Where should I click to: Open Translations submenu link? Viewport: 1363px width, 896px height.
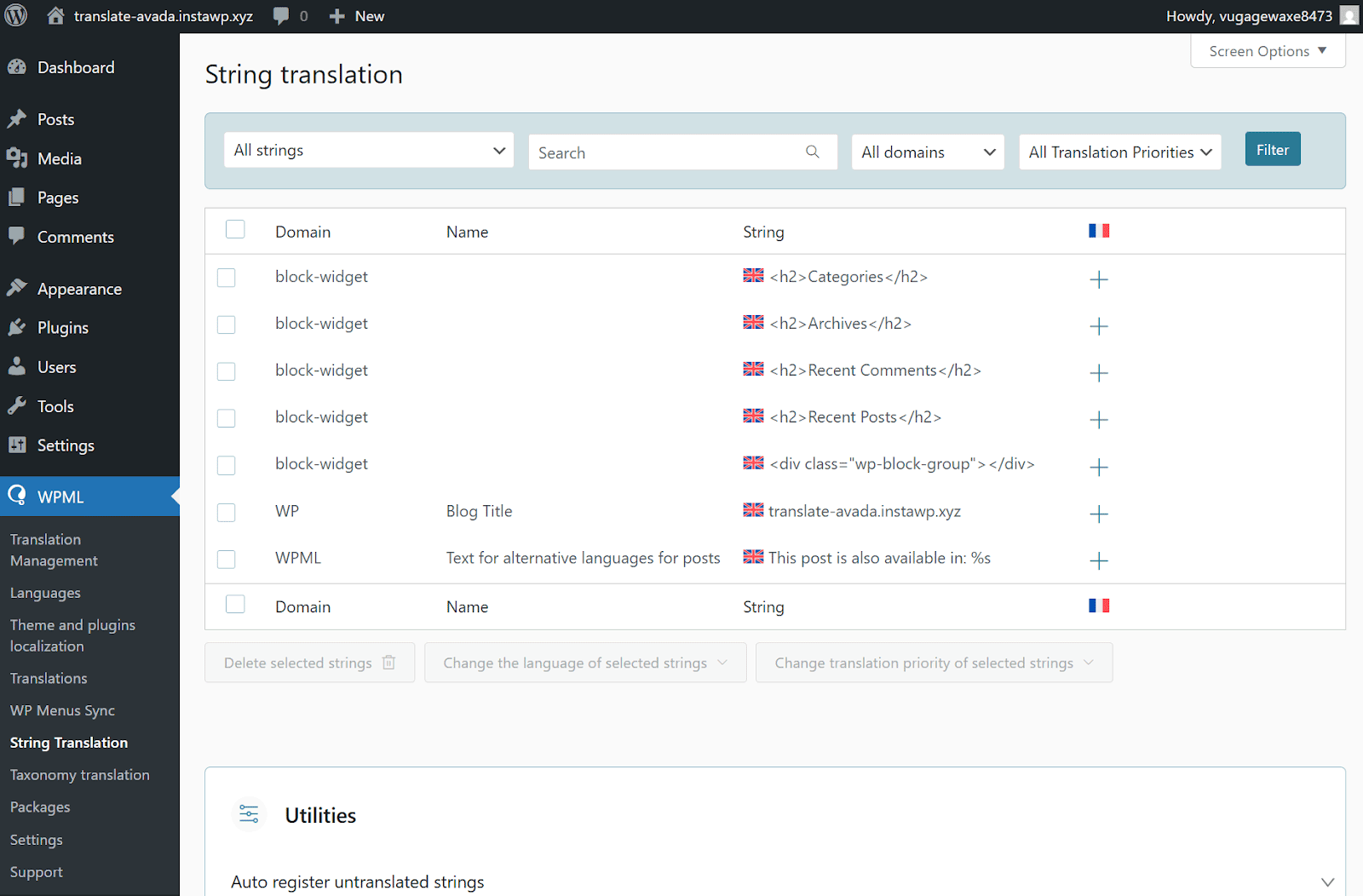click(49, 679)
